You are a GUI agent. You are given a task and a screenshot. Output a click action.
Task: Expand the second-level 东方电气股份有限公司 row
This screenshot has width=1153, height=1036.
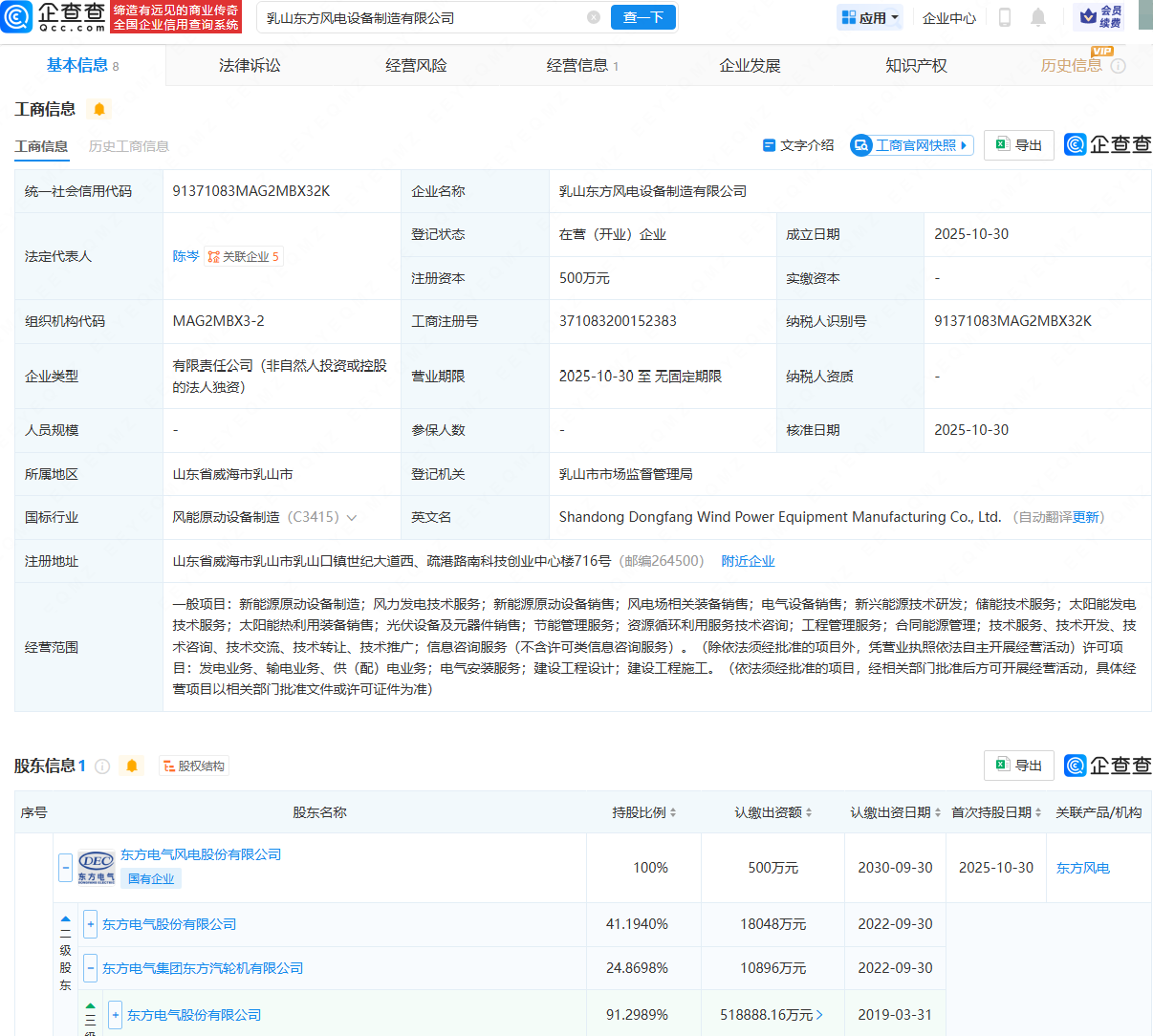coord(90,924)
